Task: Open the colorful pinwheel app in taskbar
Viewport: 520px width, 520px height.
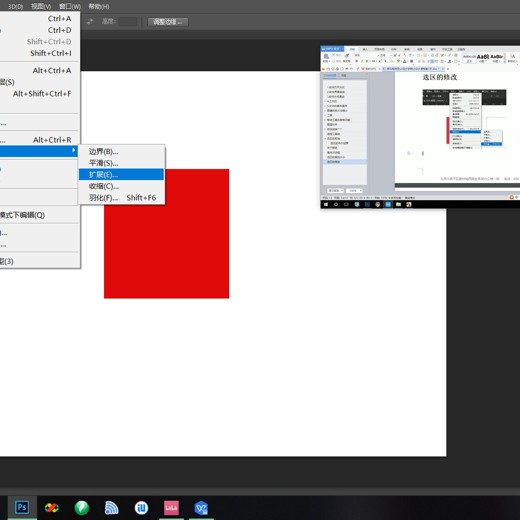Action: pos(52,508)
